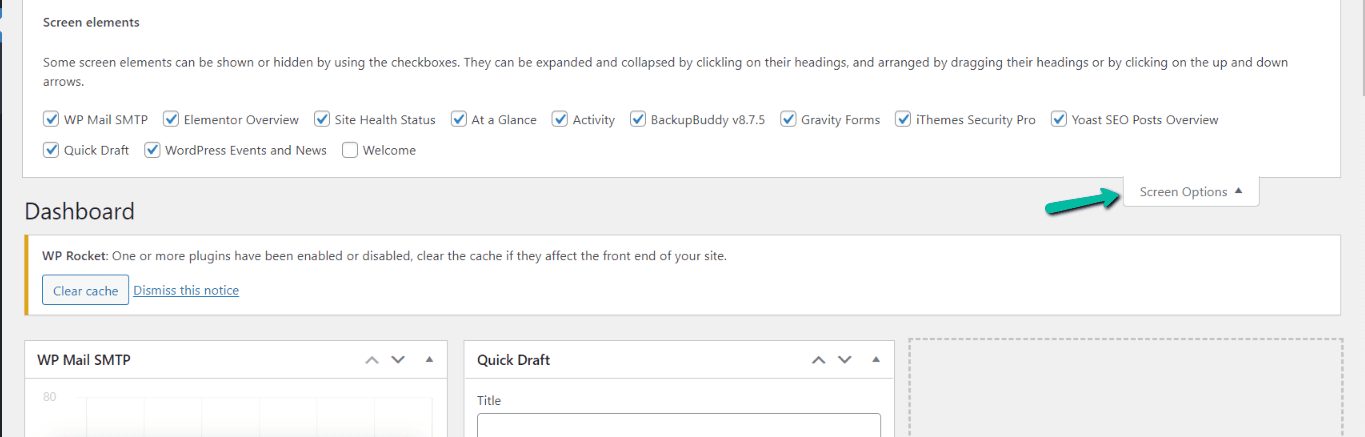Move Quick Draft widget down
Screen dimensions: 1365x437
click(x=845, y=360)
